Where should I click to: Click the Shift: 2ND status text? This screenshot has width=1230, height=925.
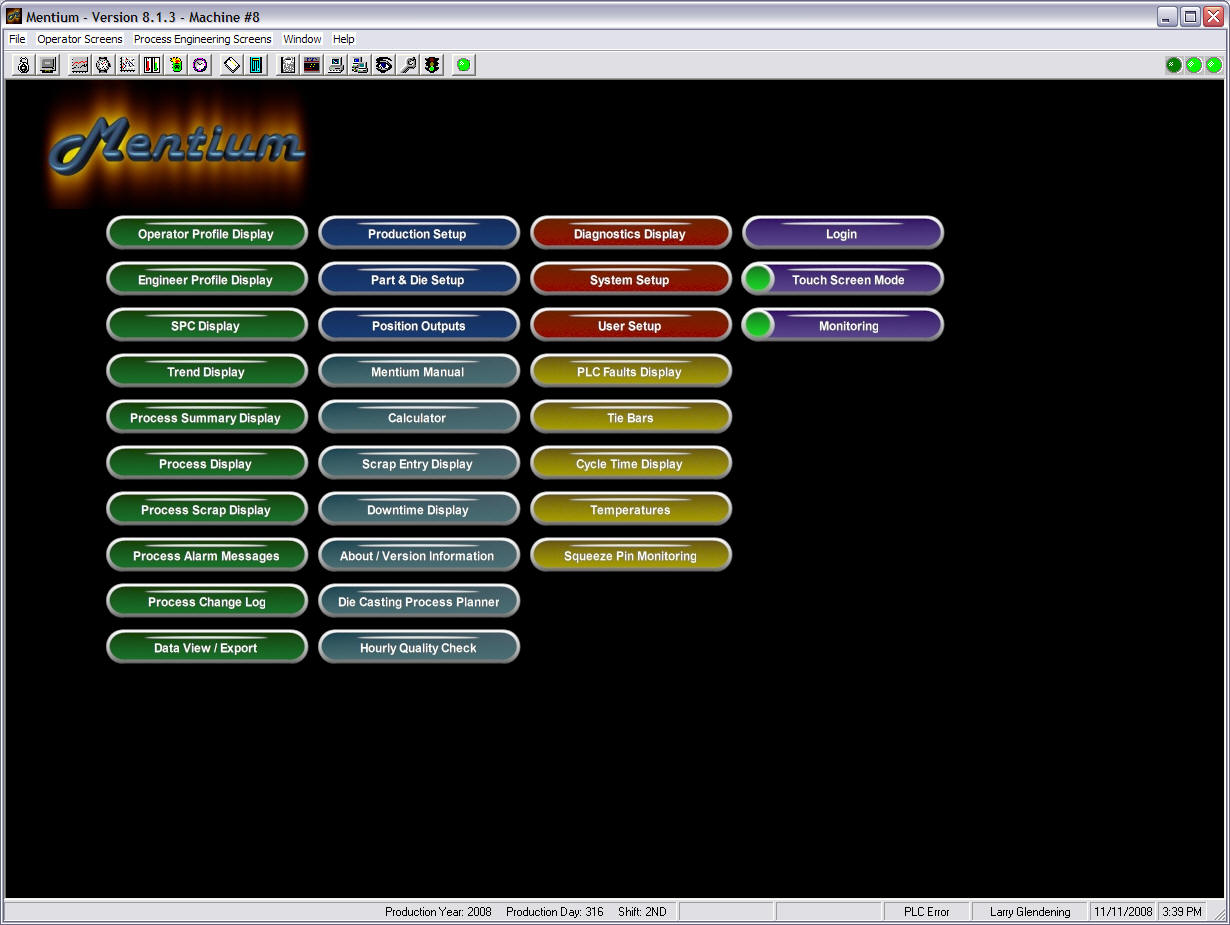coord(642,911)
